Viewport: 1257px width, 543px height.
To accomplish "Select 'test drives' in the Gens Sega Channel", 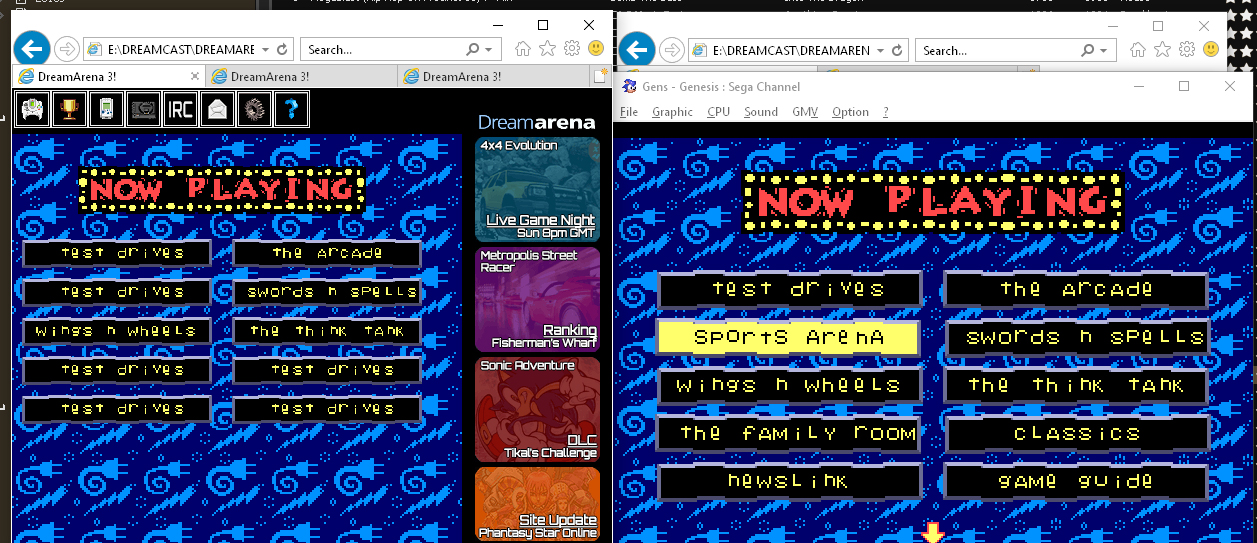I will [790, 290].
